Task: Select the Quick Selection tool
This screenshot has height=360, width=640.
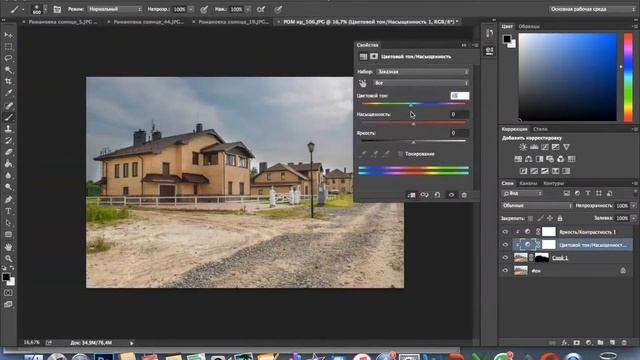Action: point(8,70)
